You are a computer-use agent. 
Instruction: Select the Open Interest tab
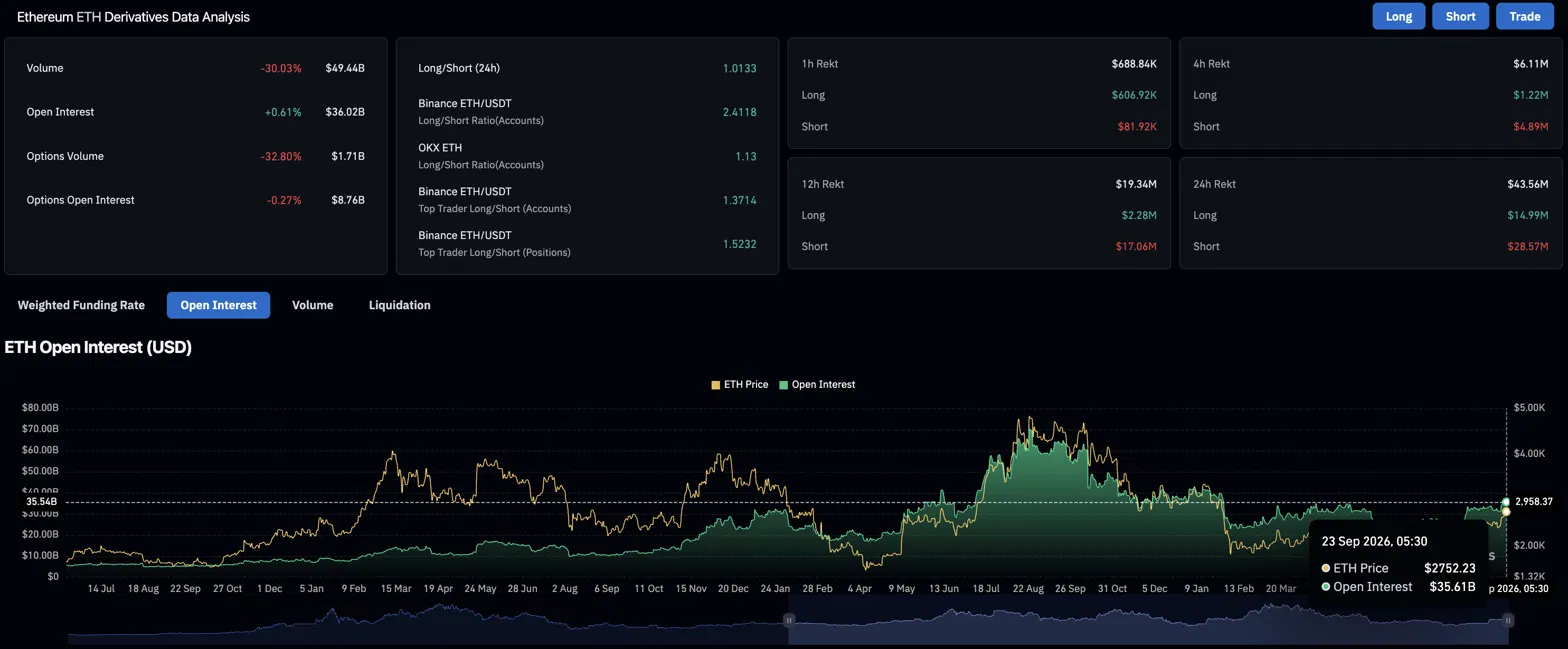[218, 305]
